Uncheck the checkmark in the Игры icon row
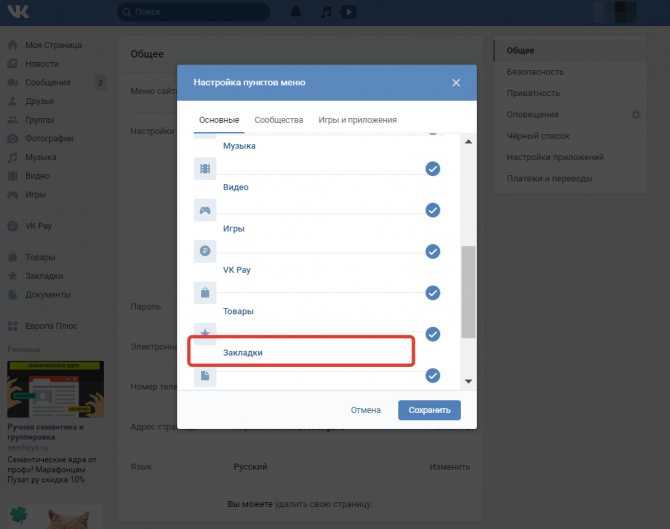670x529 pixels. tap(432, 210)
